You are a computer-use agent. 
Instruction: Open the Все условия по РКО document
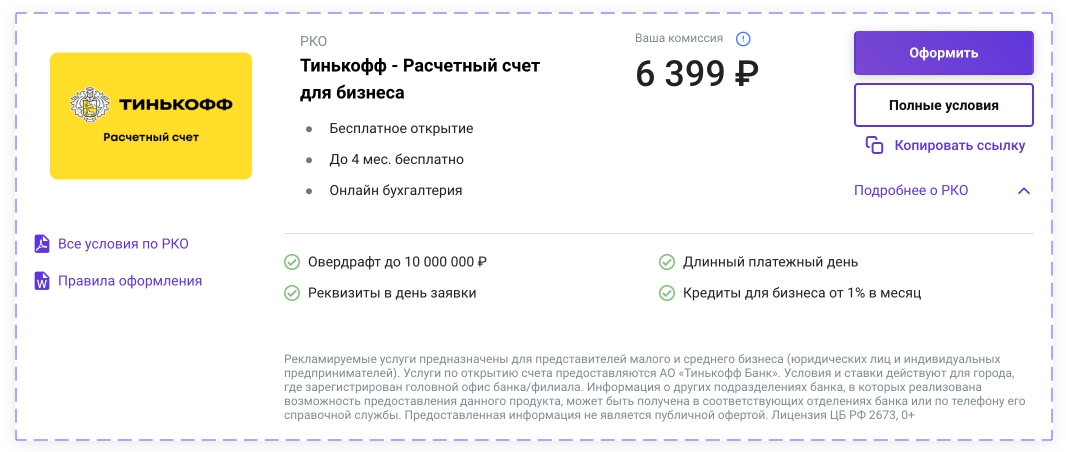pyautogui.click(x=123, y=244)
